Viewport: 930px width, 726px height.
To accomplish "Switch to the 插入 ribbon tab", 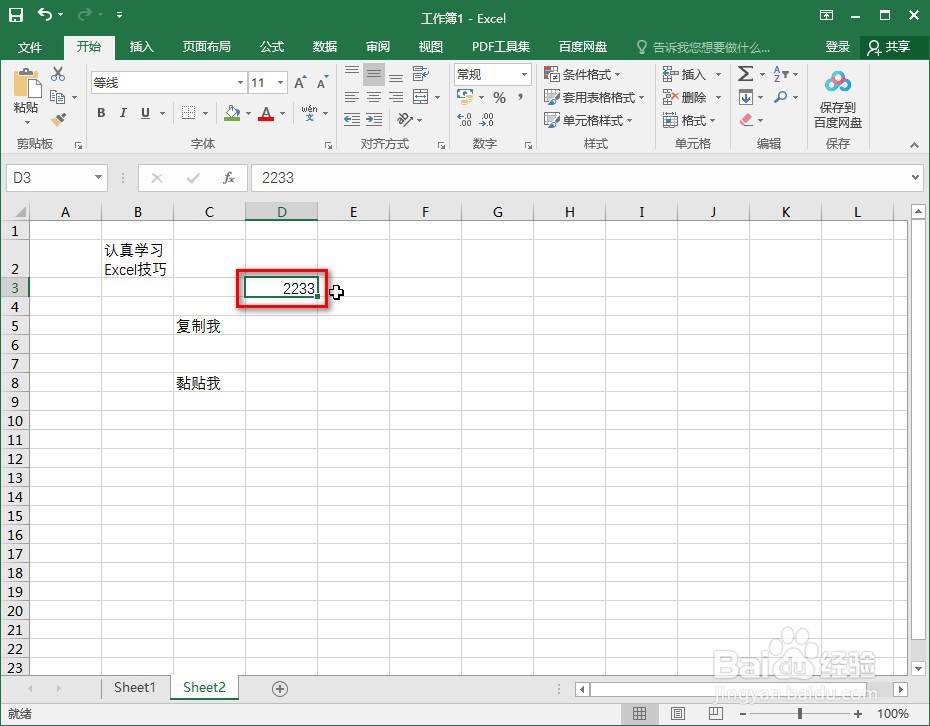I will pos(141,46).
